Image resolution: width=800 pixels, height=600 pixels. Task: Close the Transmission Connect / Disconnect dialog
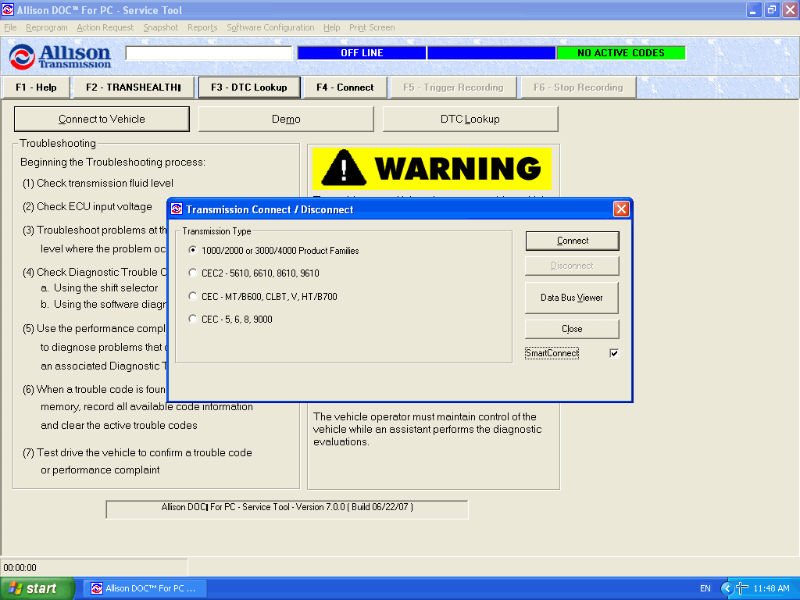[621, 209]
